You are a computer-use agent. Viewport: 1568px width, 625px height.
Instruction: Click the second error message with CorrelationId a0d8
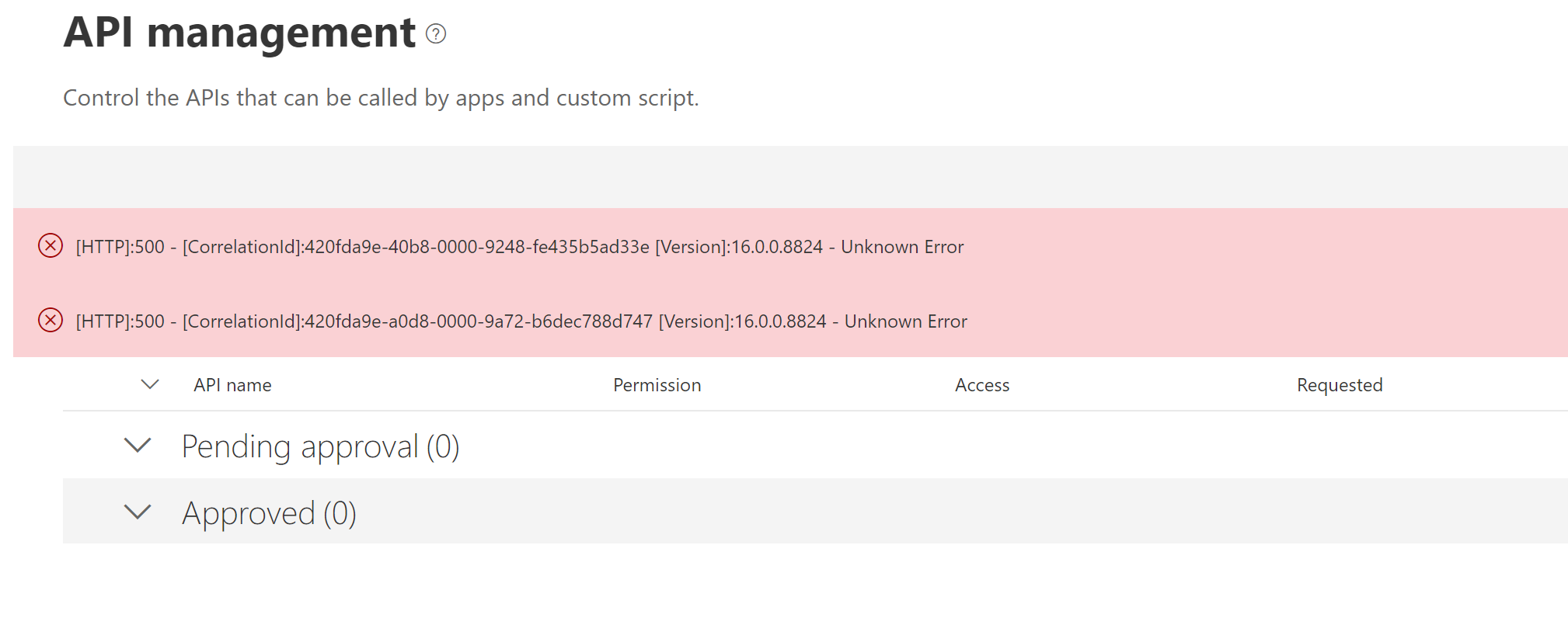[521, 321]
